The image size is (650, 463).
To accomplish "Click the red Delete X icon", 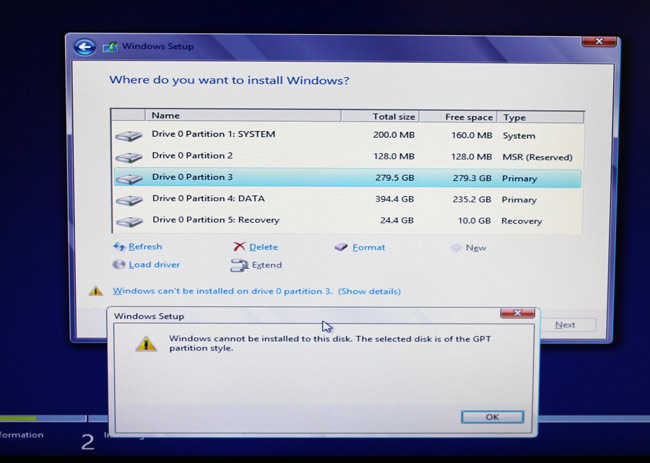I will point(239,247).
